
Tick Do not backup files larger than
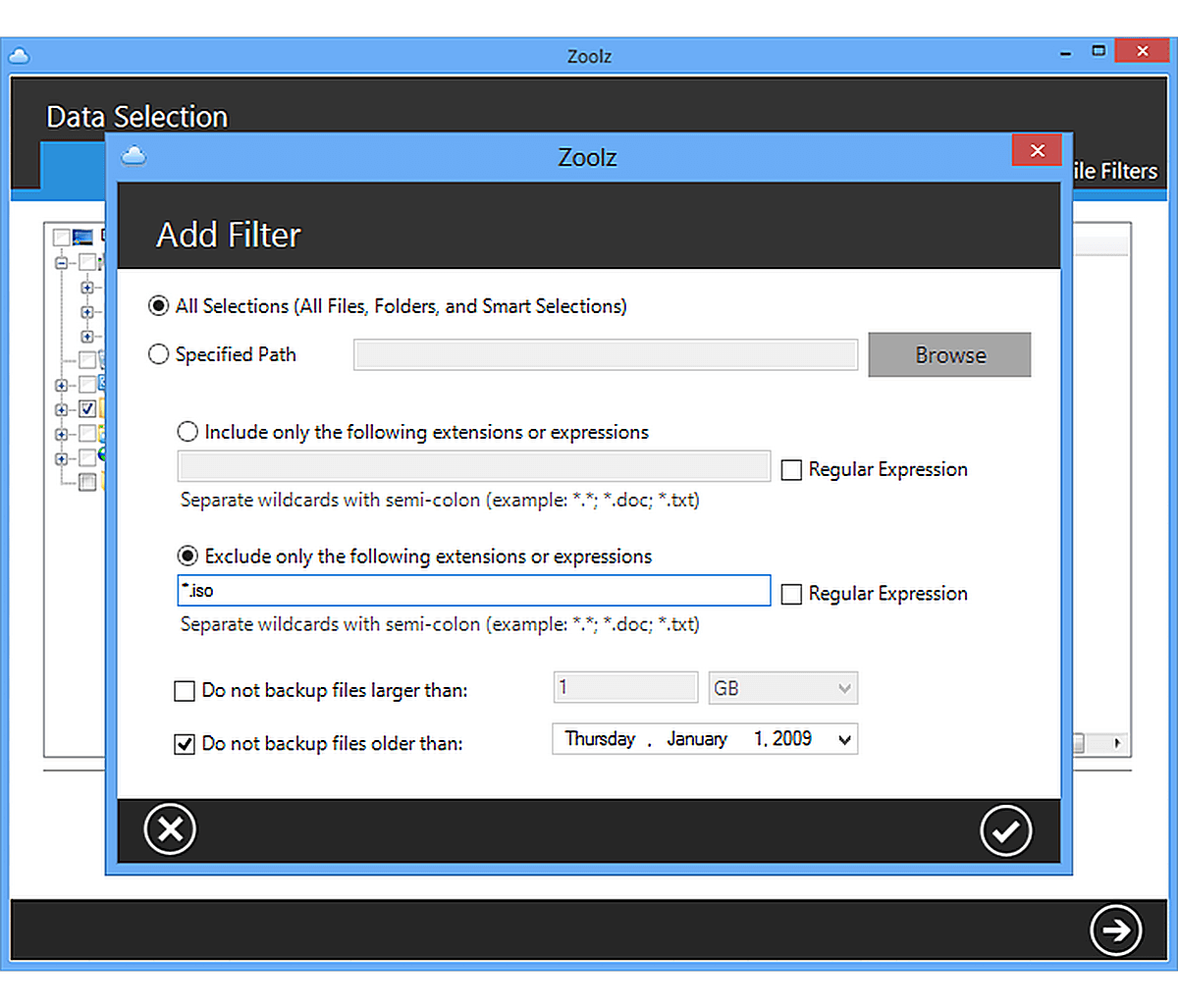click(184, 691)
